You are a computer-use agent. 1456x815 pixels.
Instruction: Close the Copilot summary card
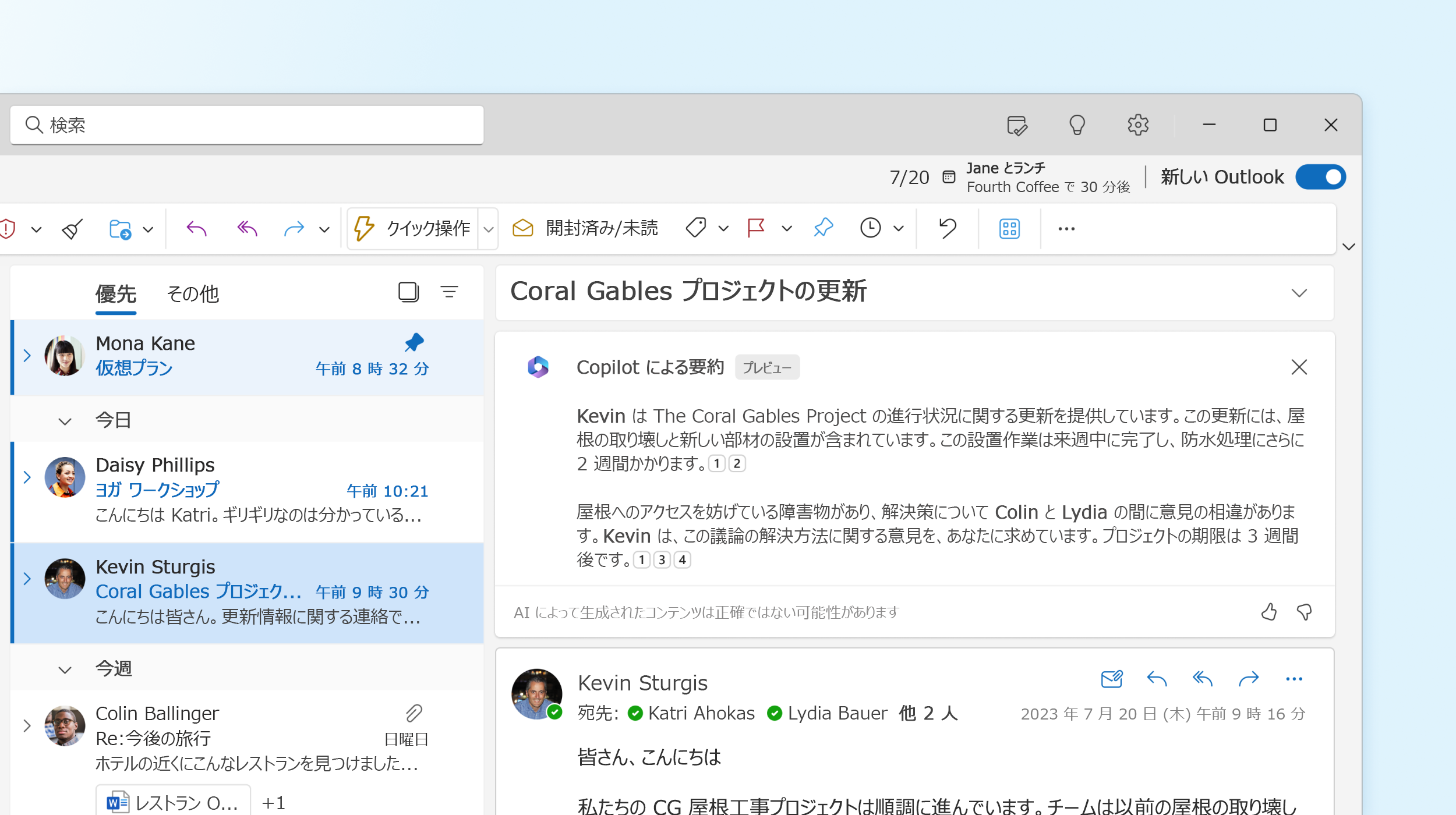(x=1299, y=367)
